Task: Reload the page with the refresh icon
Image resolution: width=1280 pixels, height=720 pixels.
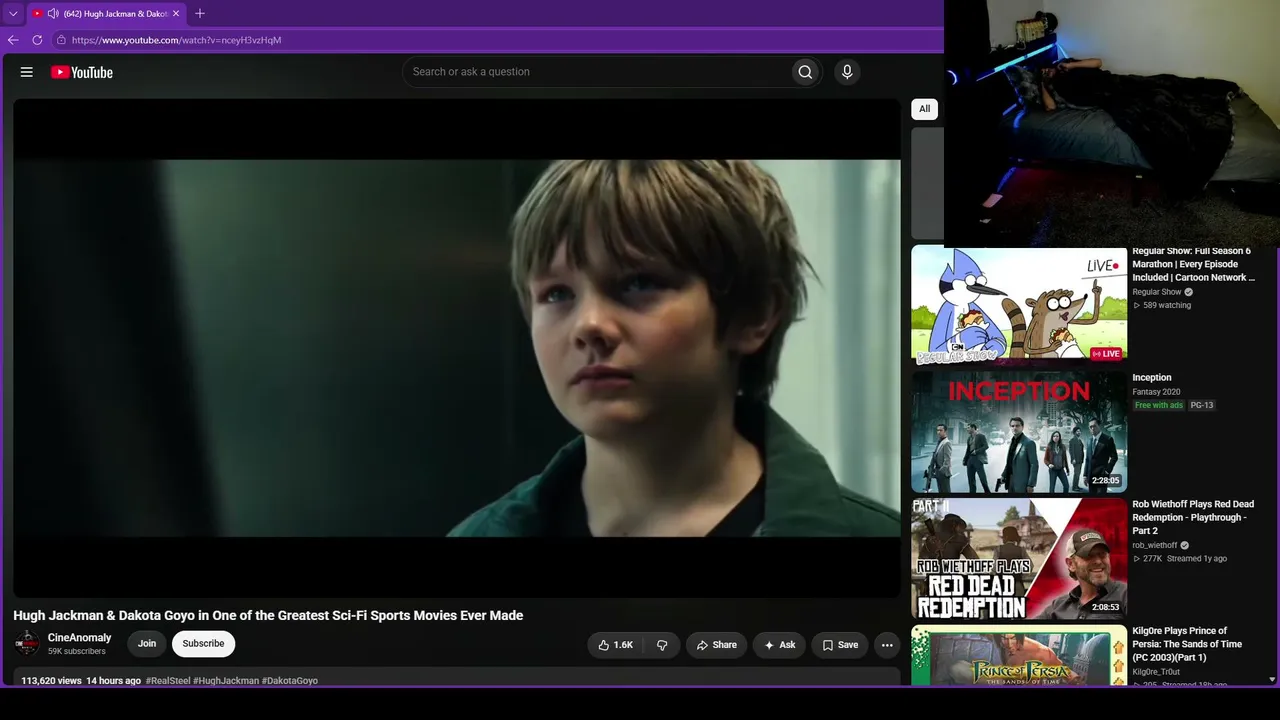Action: point(37,40)
